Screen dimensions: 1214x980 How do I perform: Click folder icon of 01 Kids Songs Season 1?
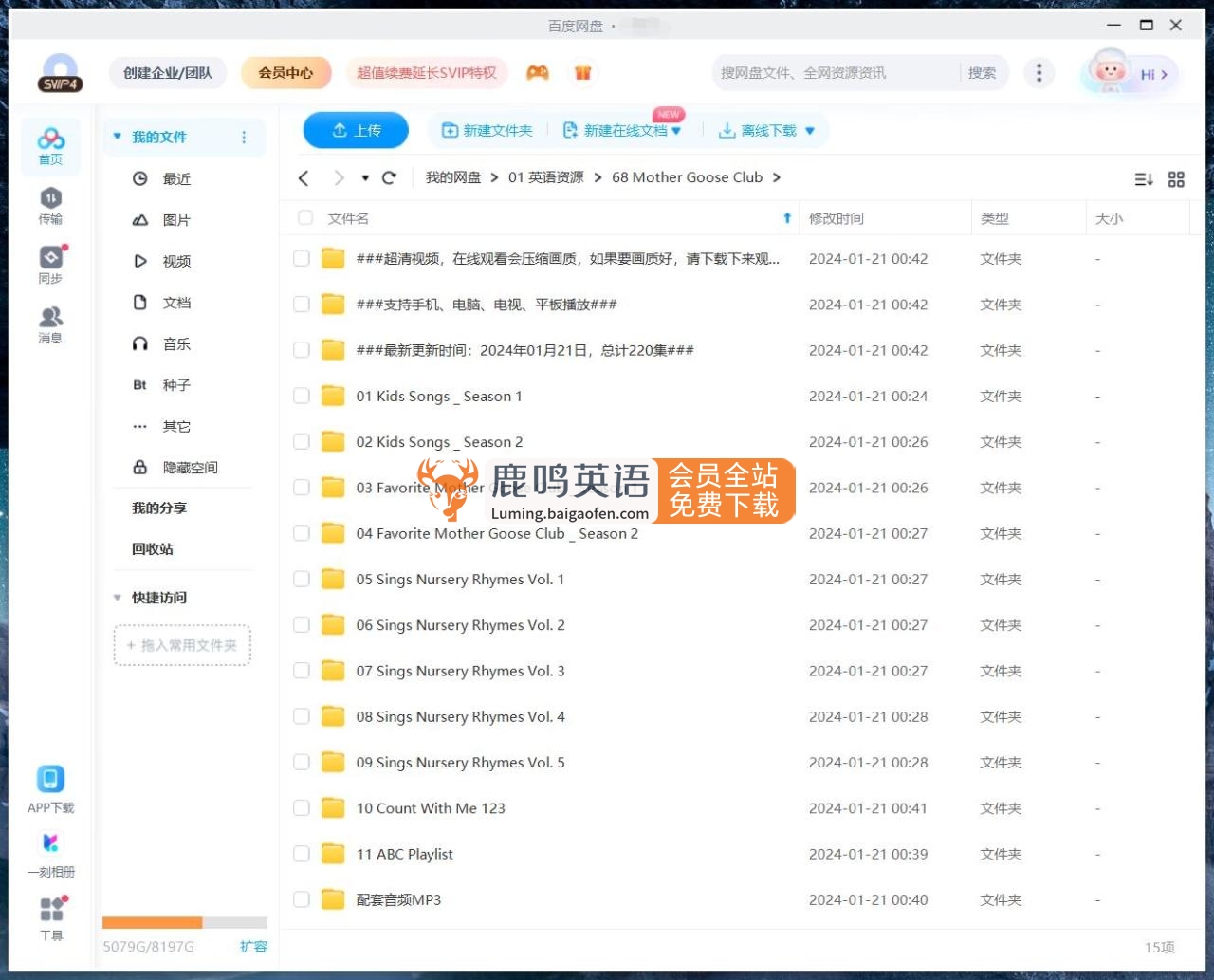coord(333,396)
